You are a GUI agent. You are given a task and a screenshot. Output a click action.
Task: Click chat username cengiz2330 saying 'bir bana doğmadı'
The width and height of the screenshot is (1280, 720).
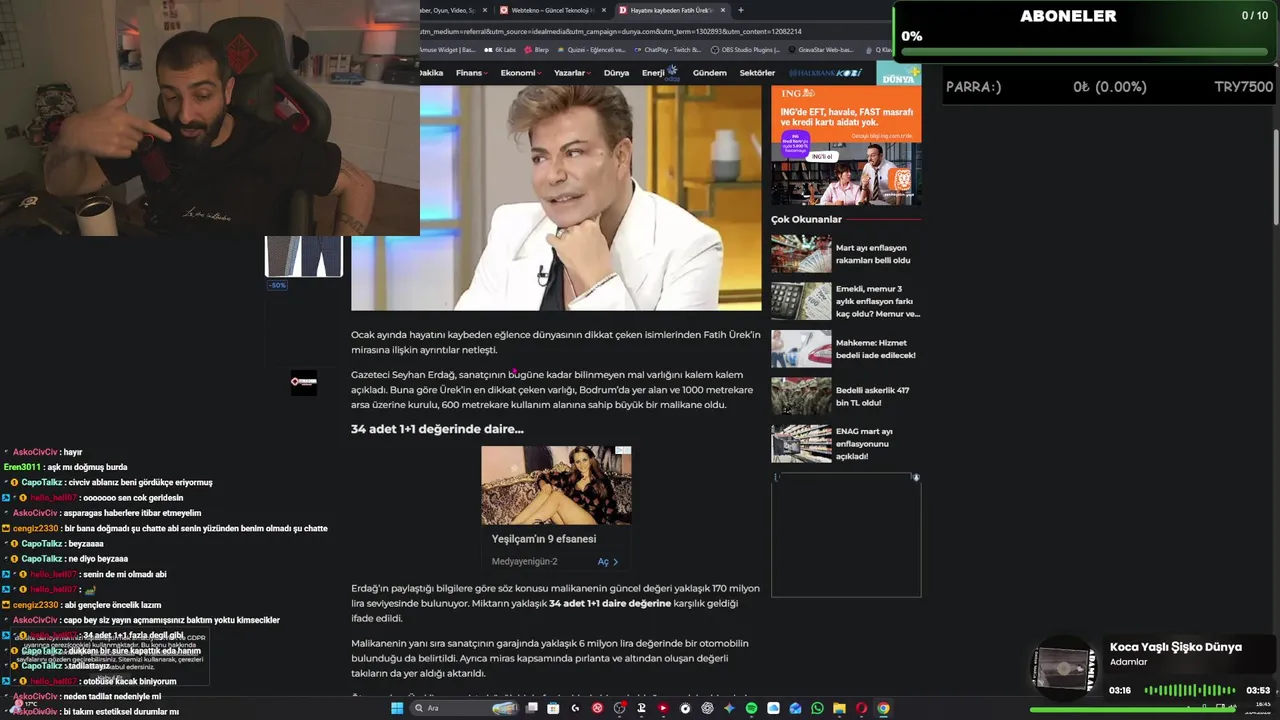coord(36,528)
